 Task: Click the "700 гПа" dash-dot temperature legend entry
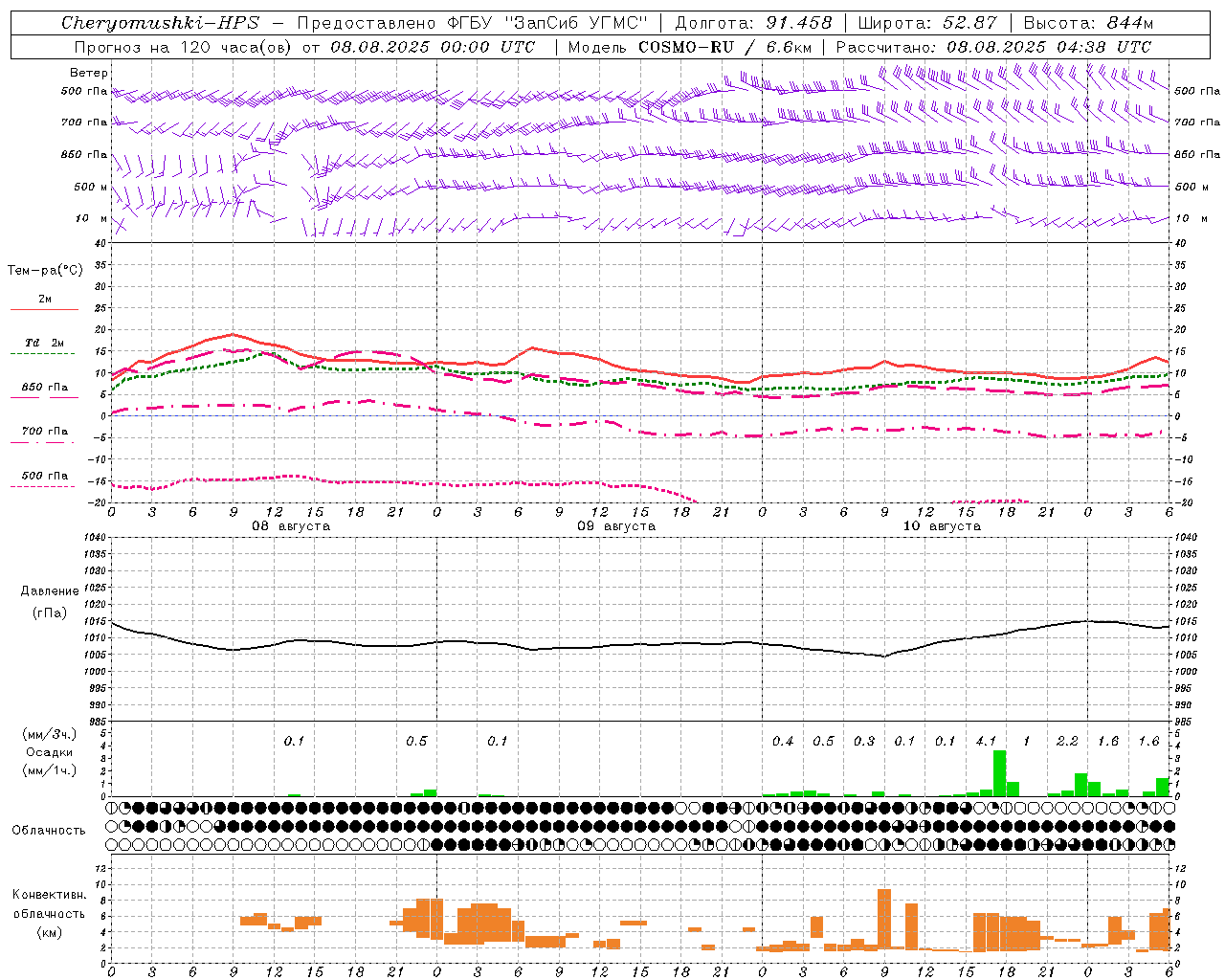[x=45, y=432]
